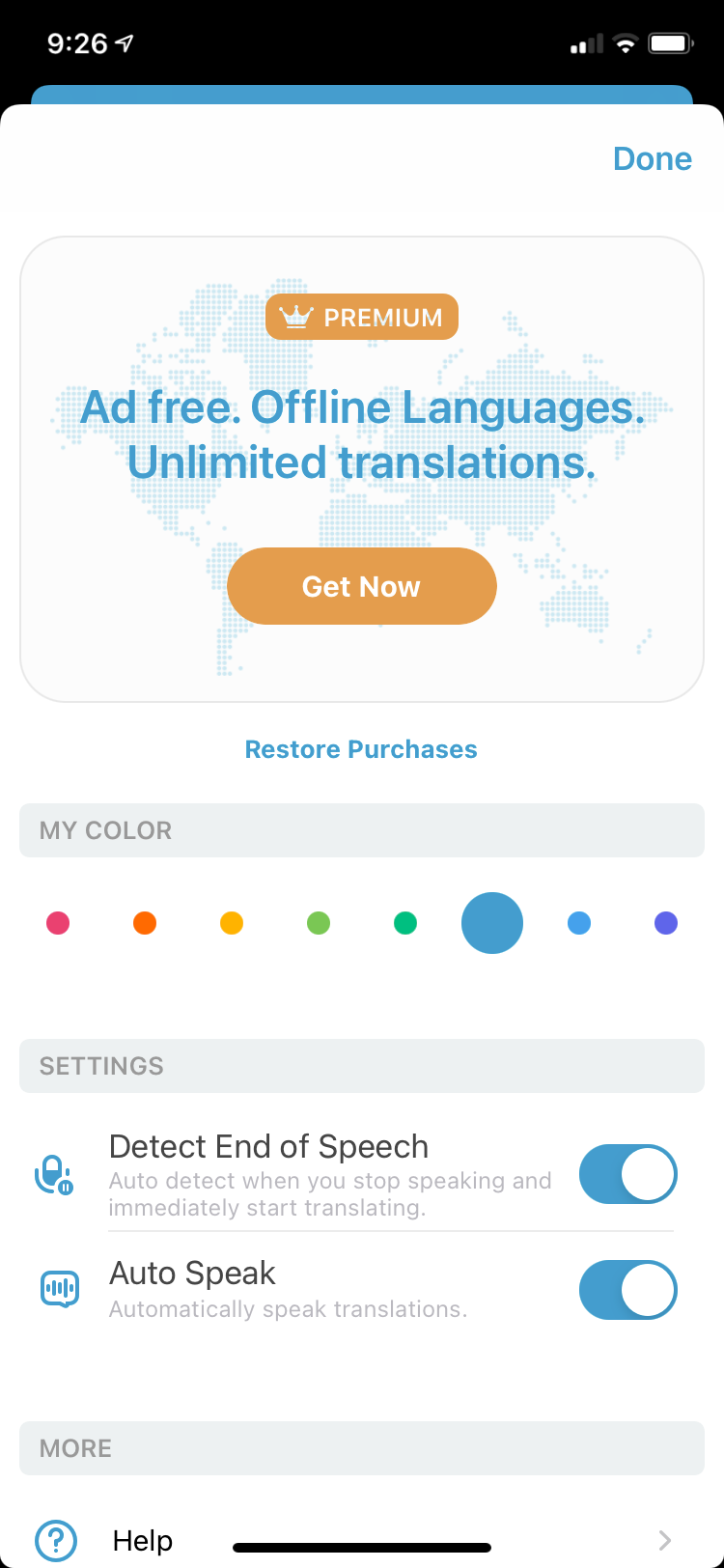The image size is (724, 1568).
Task: Pick the light green color dot
Action: [x=319, y=923]
